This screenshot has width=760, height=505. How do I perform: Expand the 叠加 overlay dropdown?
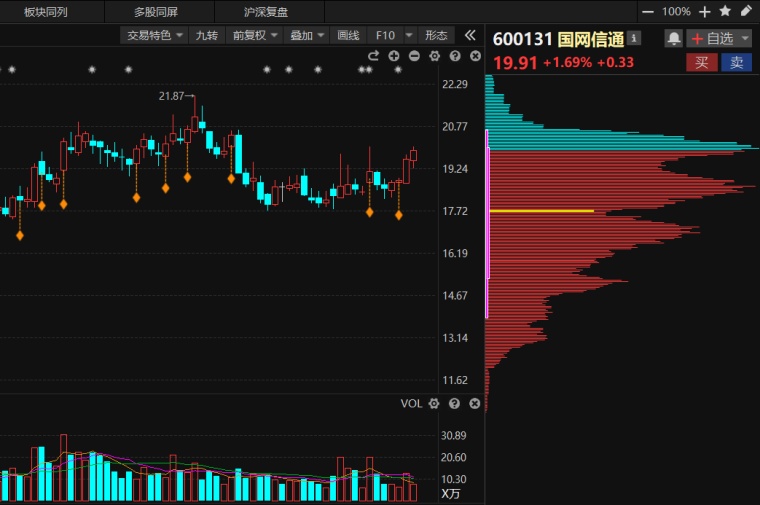click(x=307, y=35)
